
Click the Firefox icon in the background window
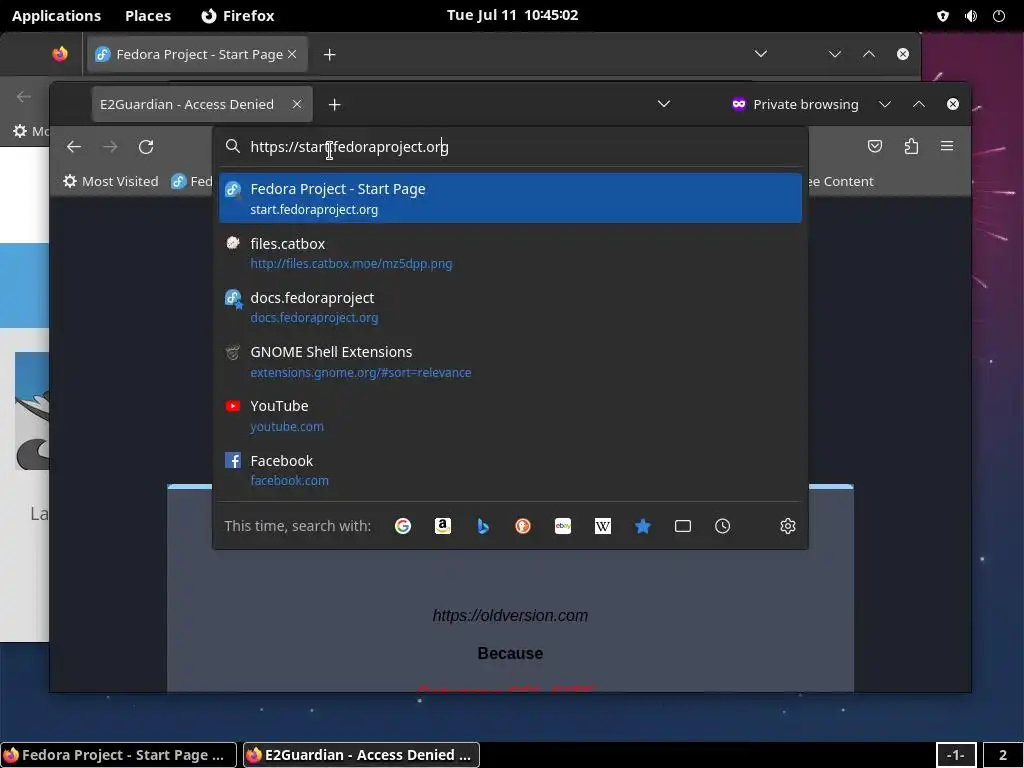60,54
